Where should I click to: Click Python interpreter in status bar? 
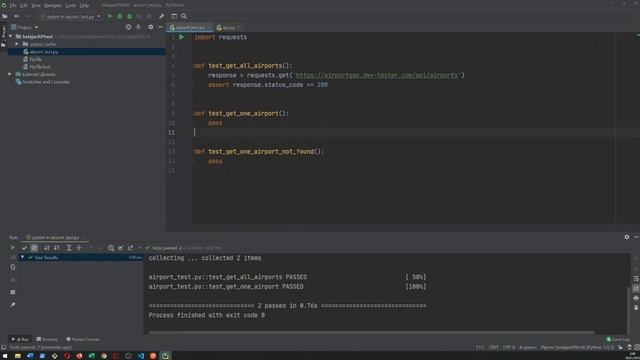577,347
